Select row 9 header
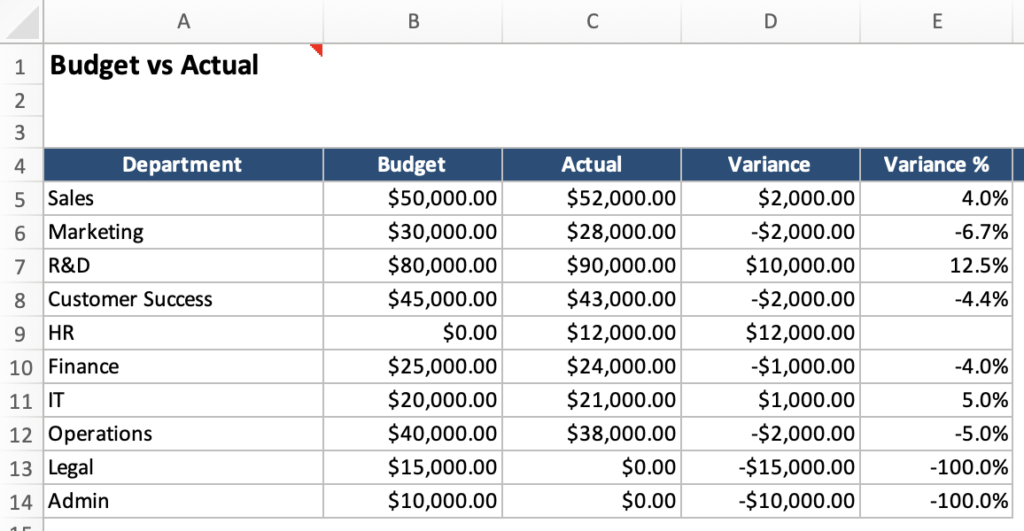 pyautogui.click(x=21, y=333)
